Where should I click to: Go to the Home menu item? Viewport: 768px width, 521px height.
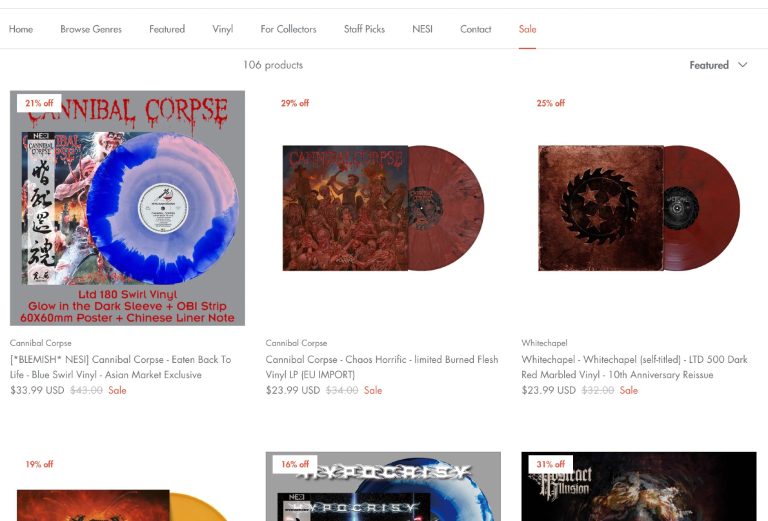pyautogui.click(x=21, y=29)
